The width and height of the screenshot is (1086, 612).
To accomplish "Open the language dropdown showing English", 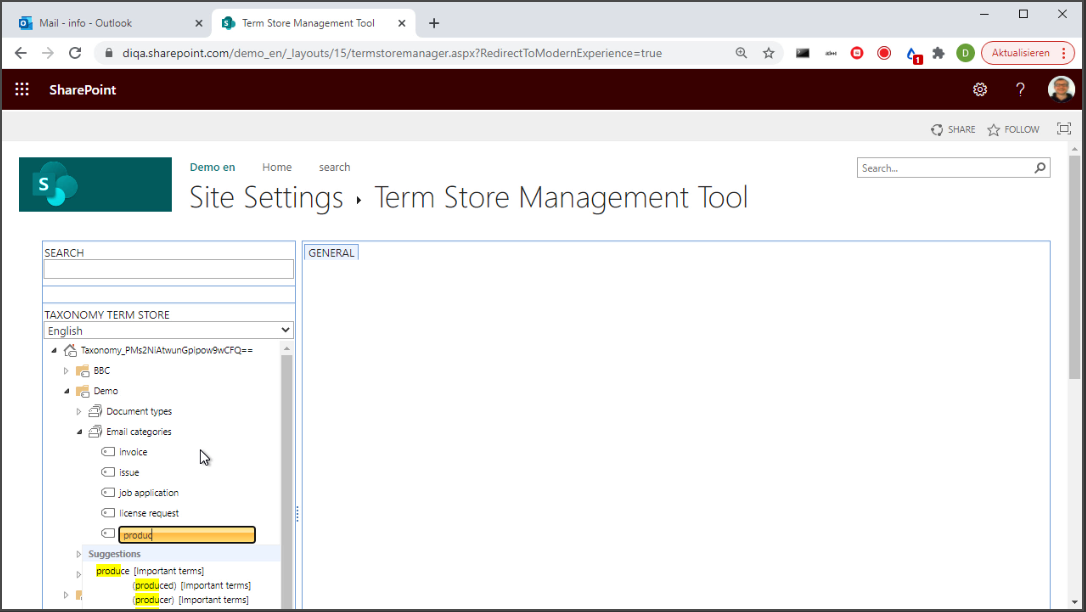I will click(x=169, y=330).
